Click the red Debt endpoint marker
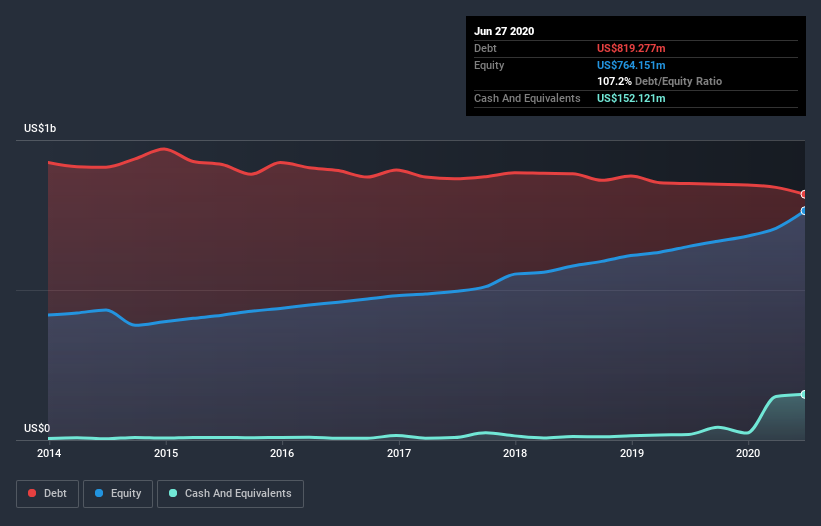Screen dimensions: 821x526 pos(804,194)
